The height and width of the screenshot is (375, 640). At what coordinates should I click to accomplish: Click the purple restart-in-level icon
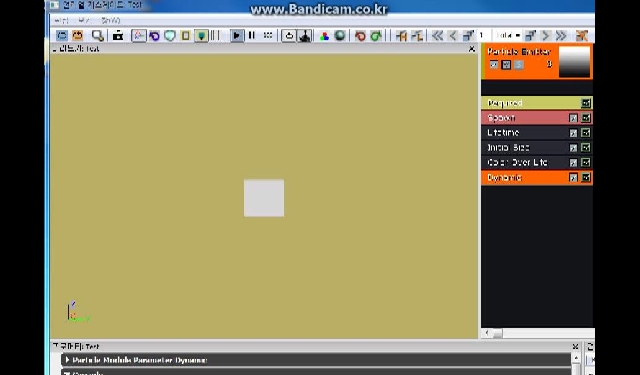pyautogui.click(x=154, y=36)
